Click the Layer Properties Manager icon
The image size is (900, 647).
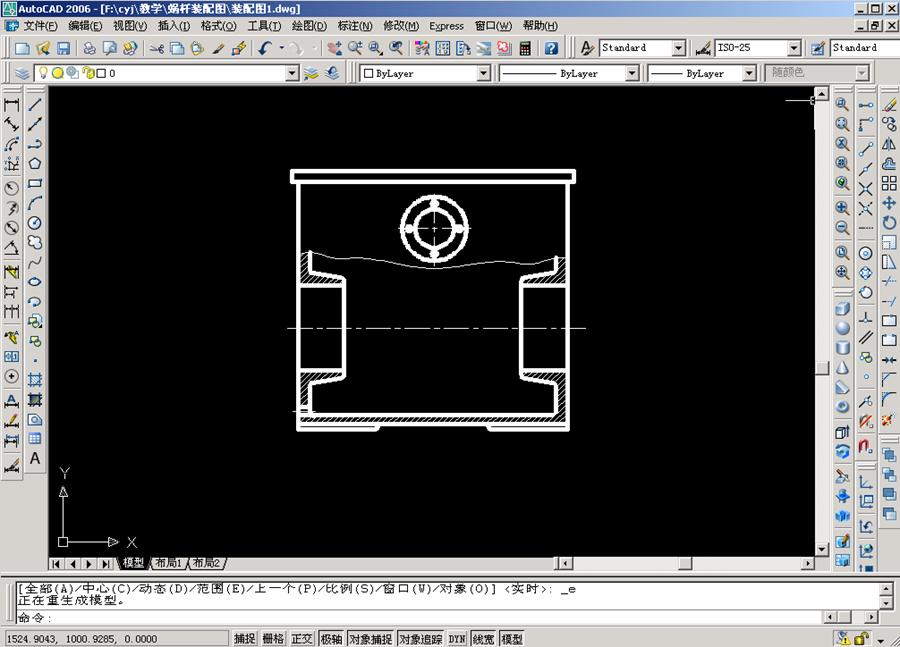(x=20, y=72)
